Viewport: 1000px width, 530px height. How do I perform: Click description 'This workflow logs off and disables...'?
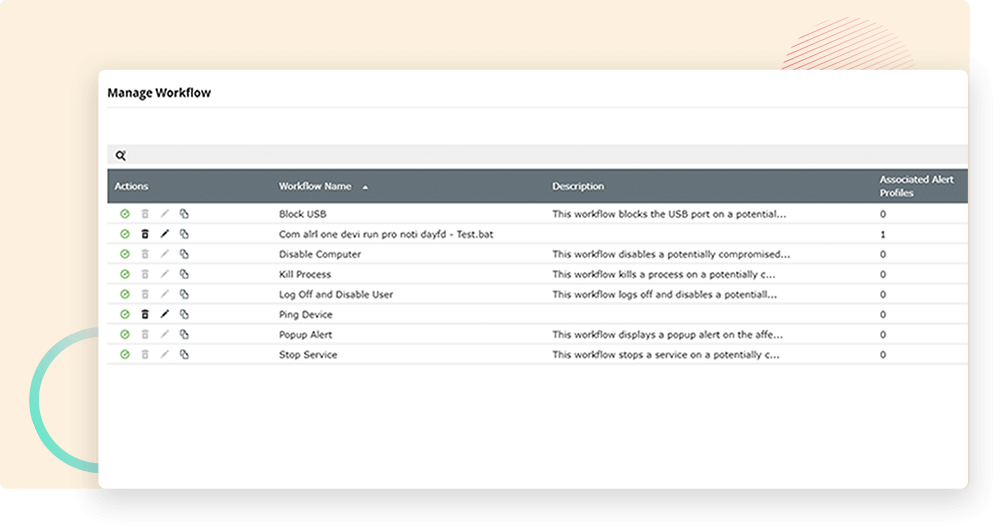(665, 294)
